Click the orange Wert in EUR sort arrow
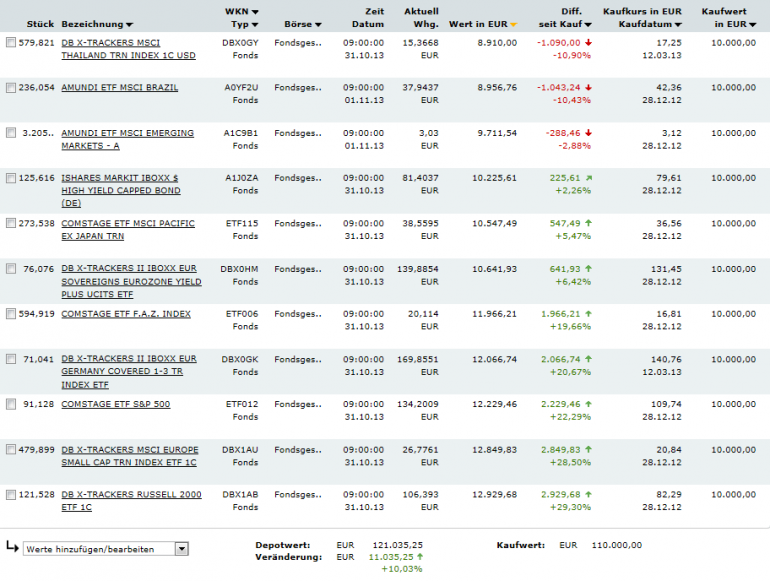 (x=514, y=24)
